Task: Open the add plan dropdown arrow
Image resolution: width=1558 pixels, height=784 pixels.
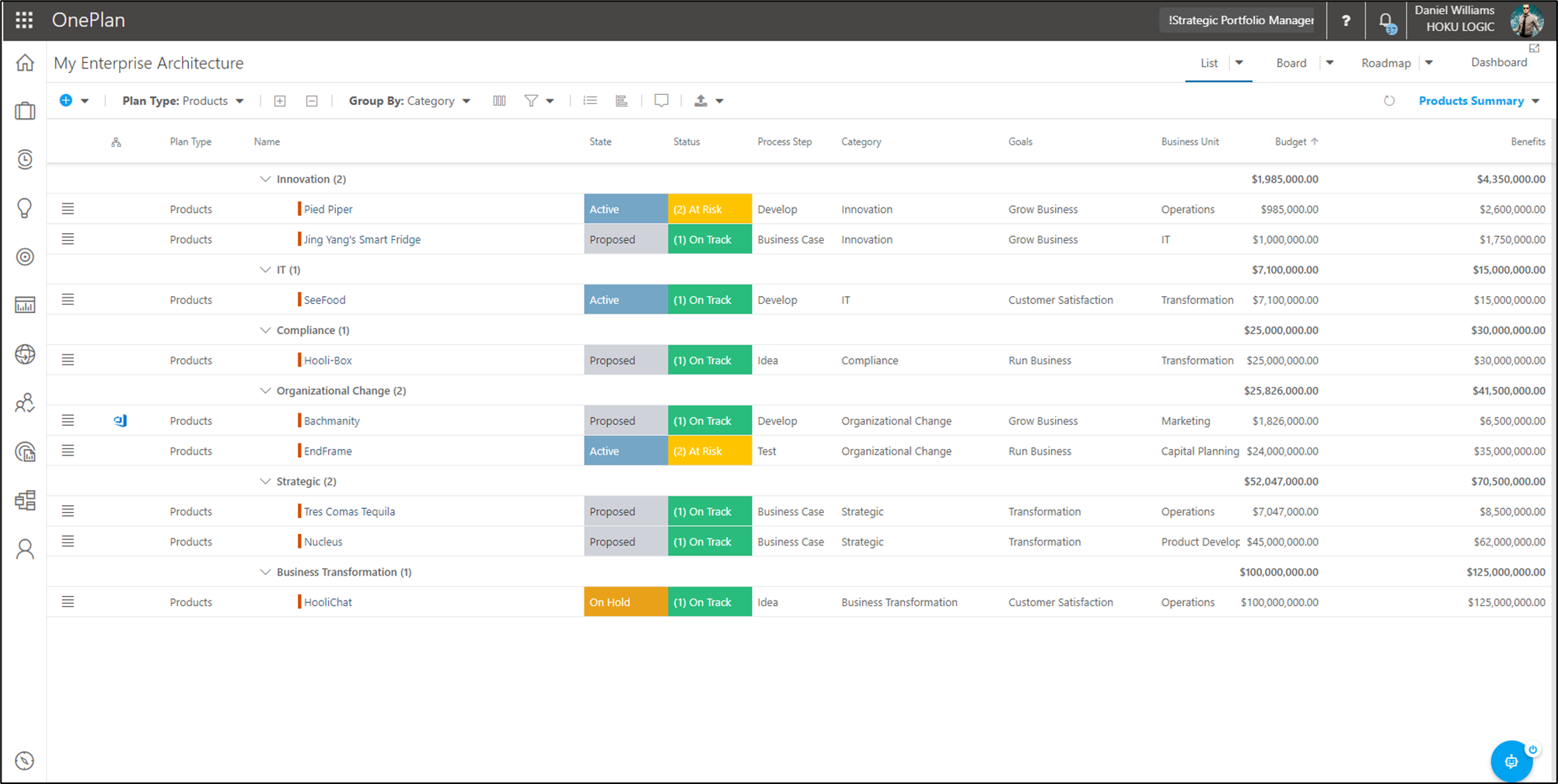Action: [85, 101]
